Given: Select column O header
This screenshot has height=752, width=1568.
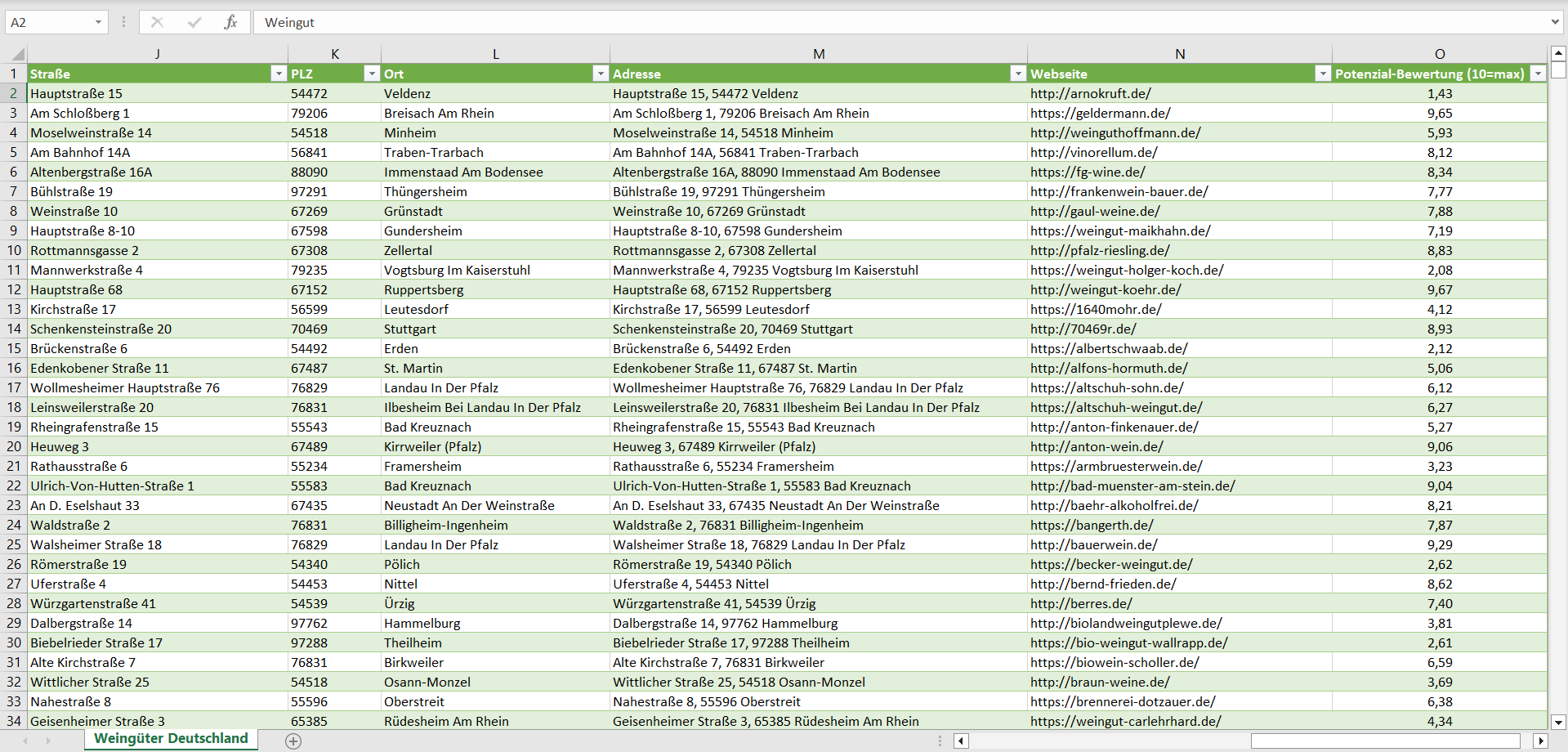Looking at the screenshot, I should point(1440,54).
